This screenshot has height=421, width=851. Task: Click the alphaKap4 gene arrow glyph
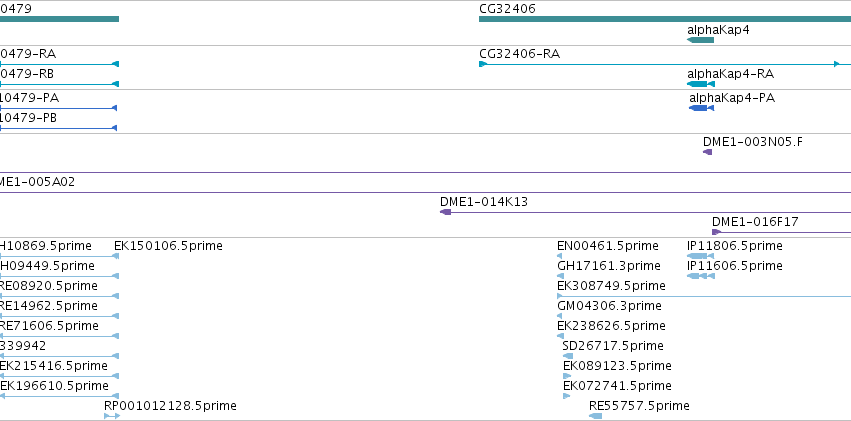pyautogui.click(x=700, y=40)
